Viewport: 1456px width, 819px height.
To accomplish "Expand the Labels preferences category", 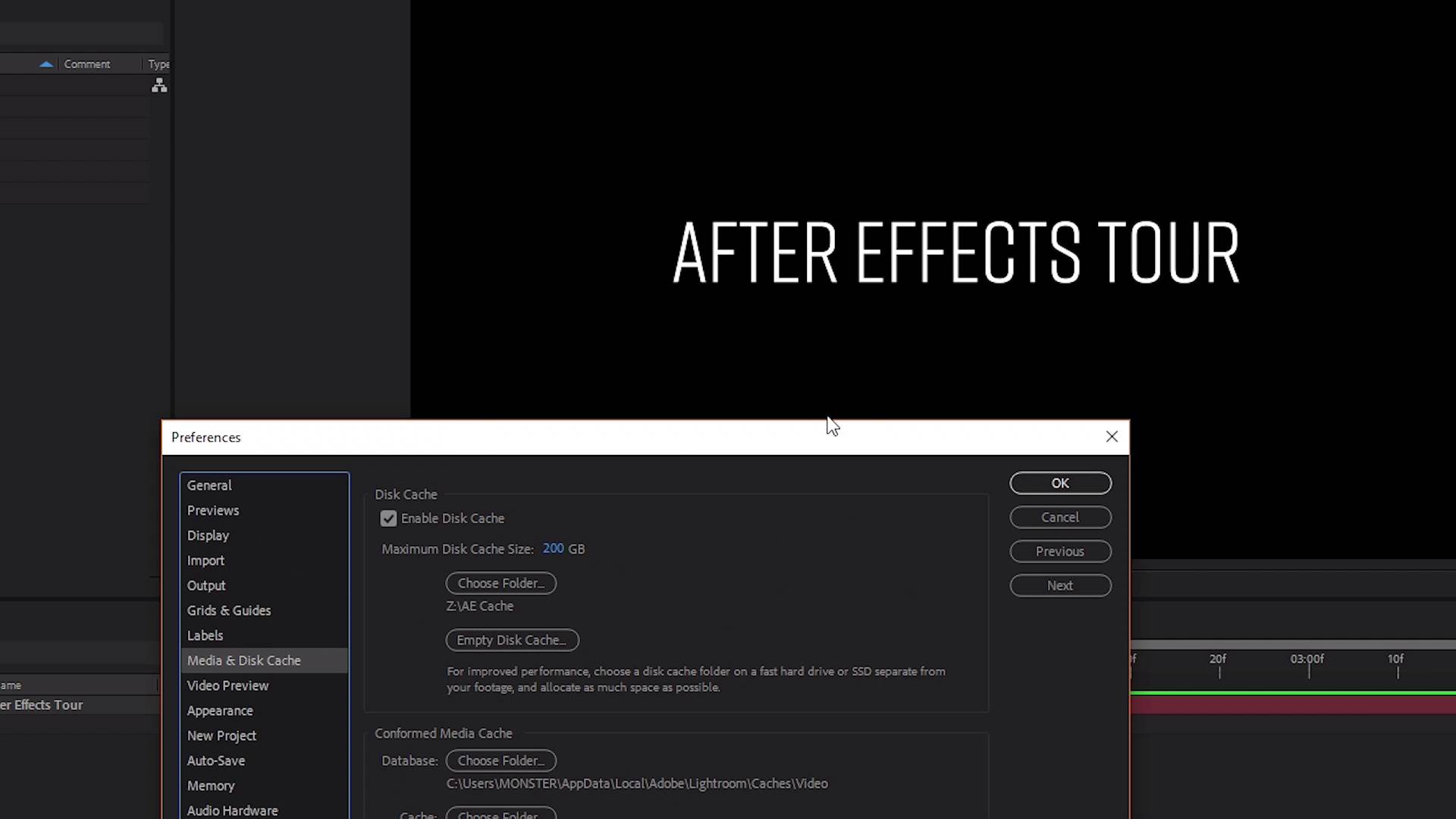I will (x=205, y=634).
